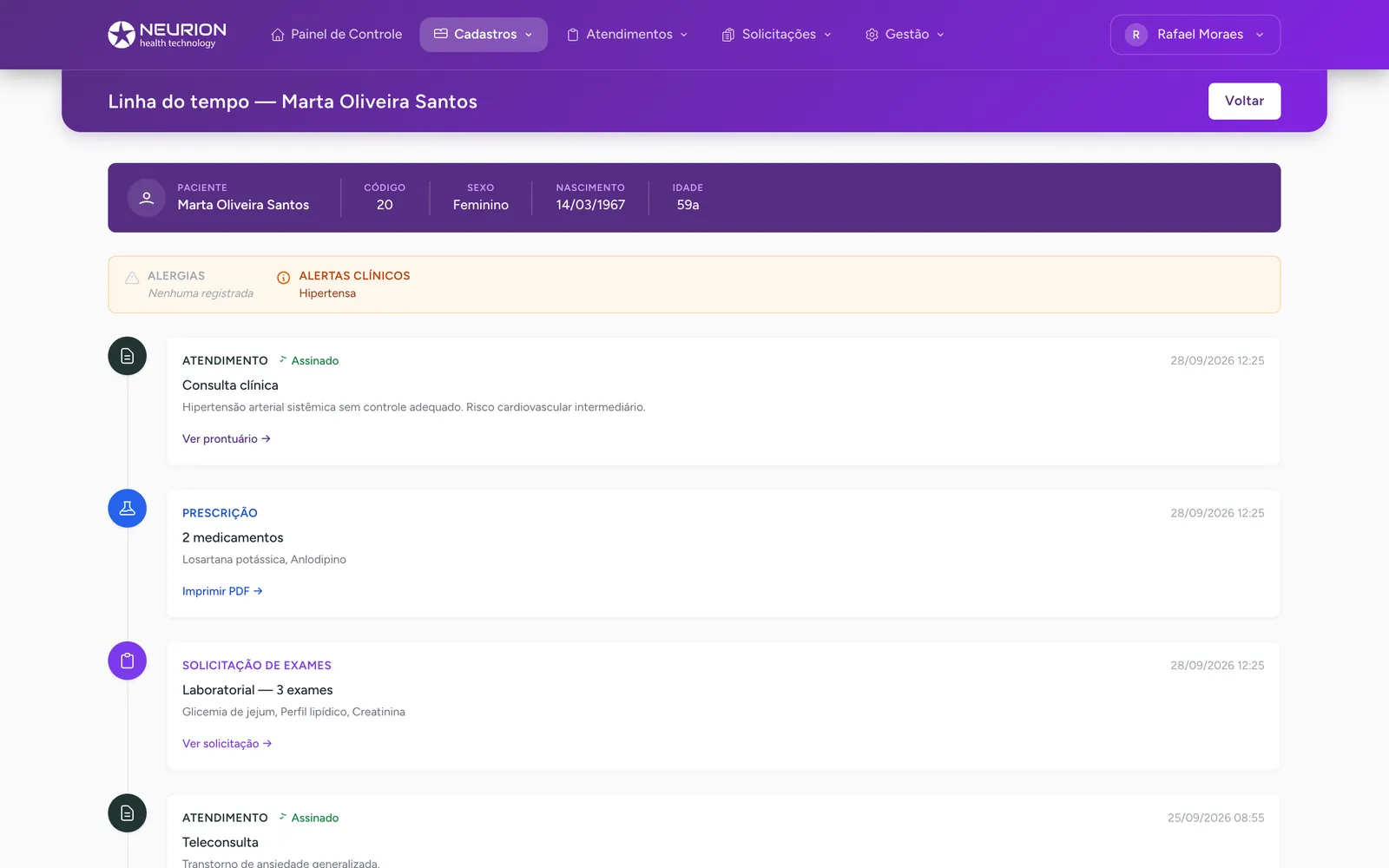Click the card icon in Cadastros
This screenshot has height=868, width=1389.
pyautogui.click(x=441, y=34)
